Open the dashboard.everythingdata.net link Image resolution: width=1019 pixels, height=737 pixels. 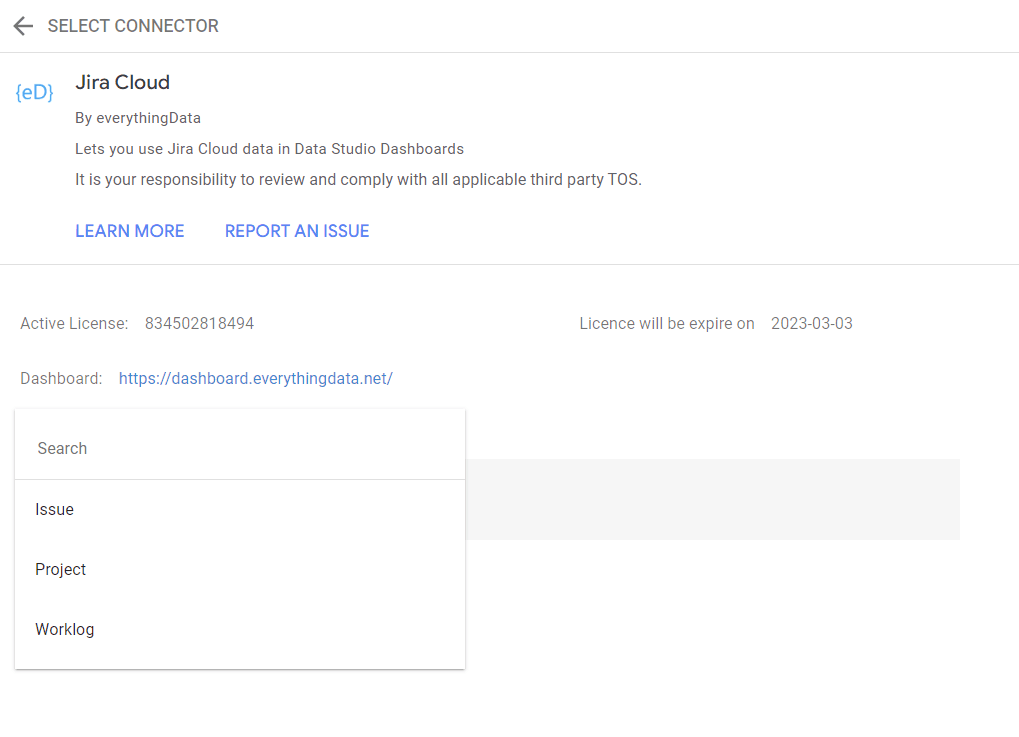256,378
